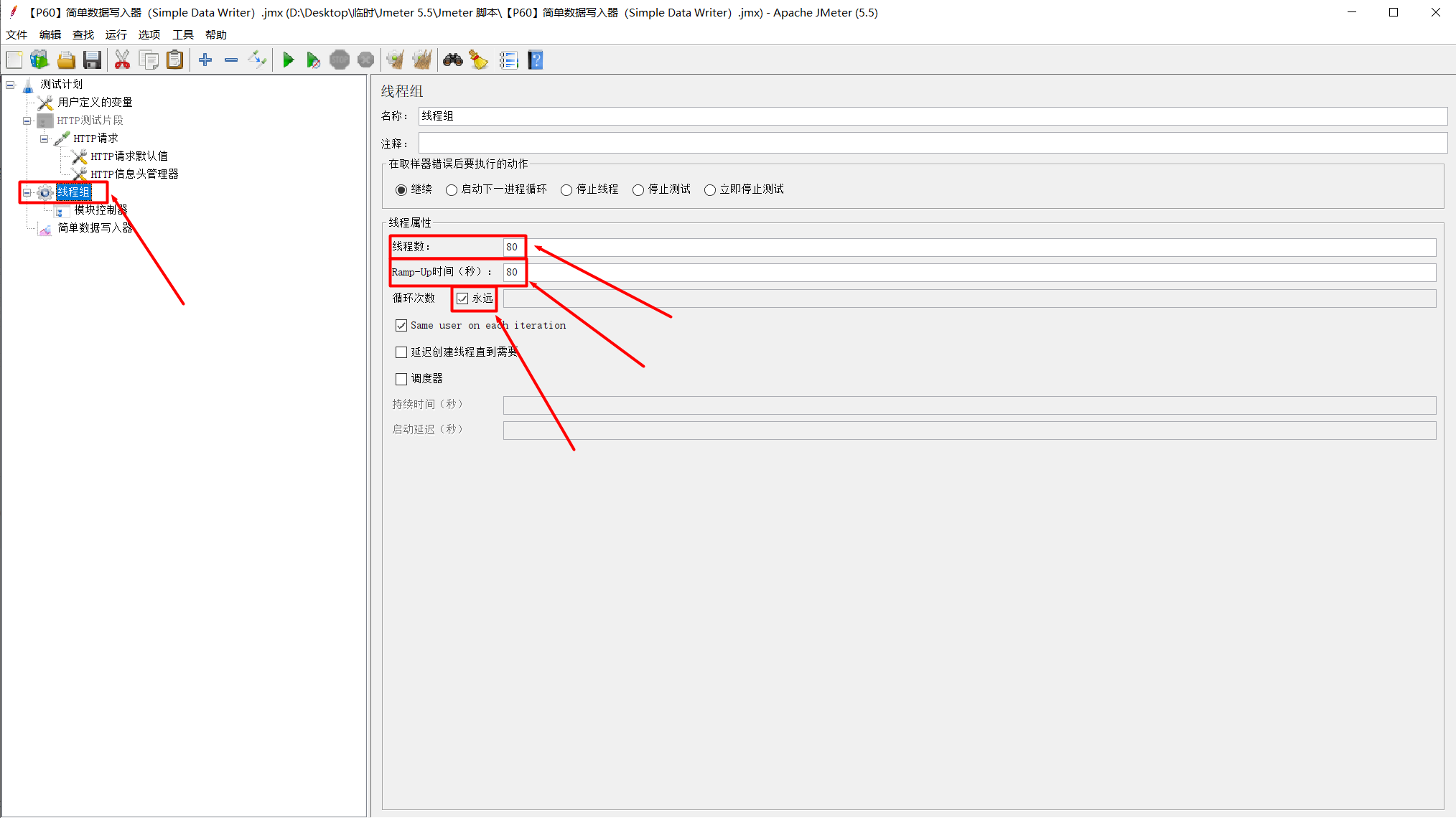The image size is (1456, 818).
Task: Click the Function Helper list icon
Action: click(508, 60)
